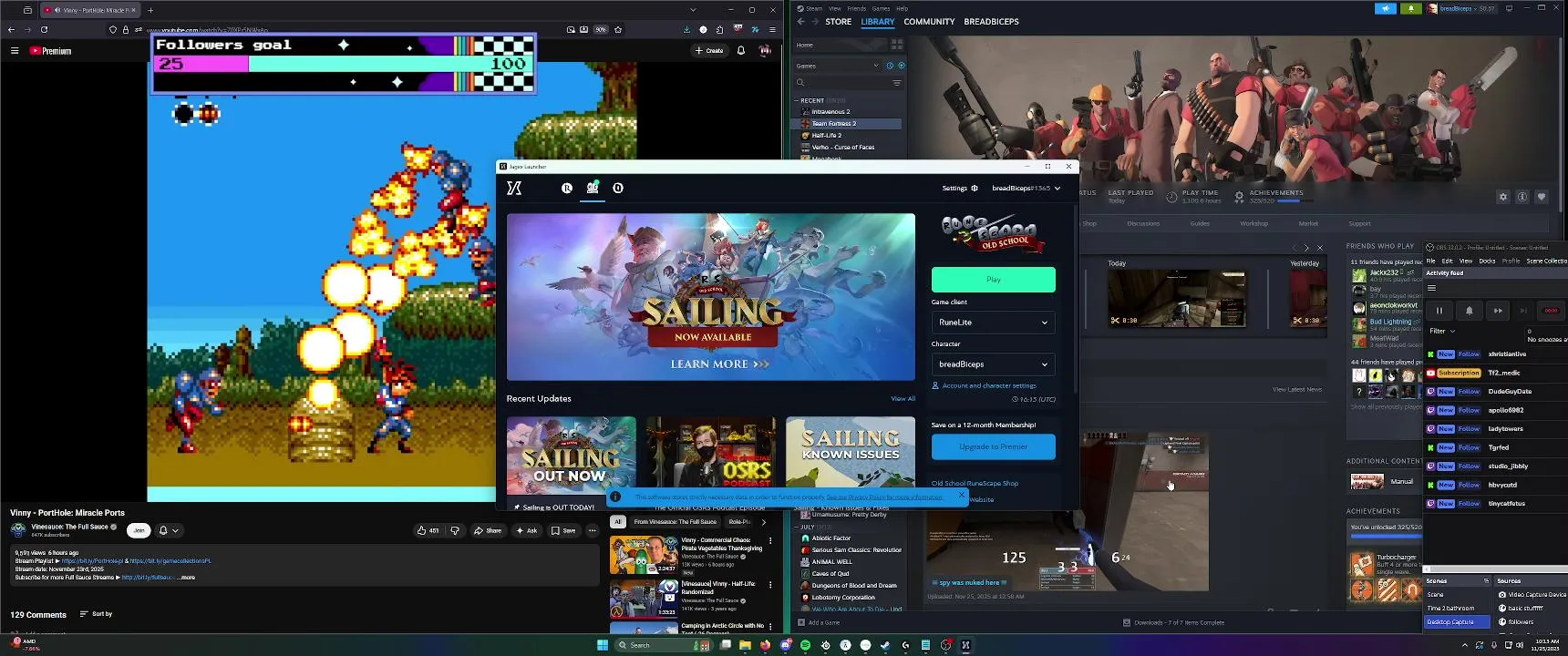
Task: Click Windows taskbar Search box
Action: pyautogui.click(x=663, y=645)
